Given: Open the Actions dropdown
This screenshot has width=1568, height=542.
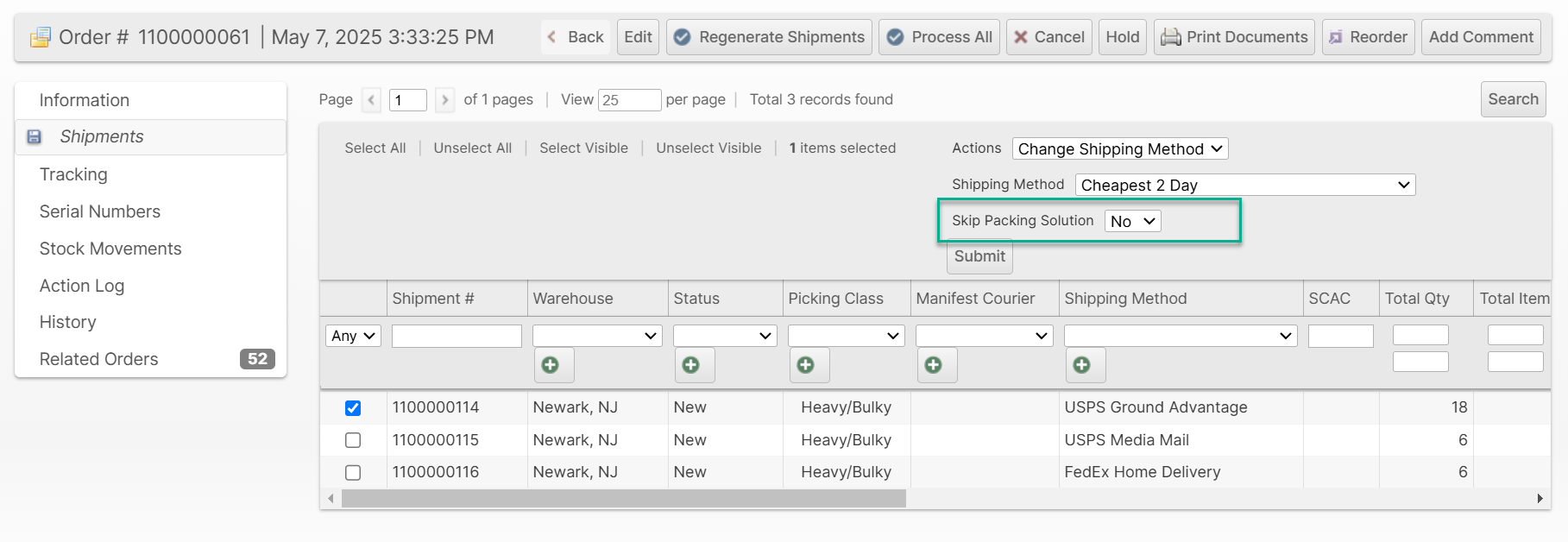Looking at the screenshot, I should [1119, 149].
